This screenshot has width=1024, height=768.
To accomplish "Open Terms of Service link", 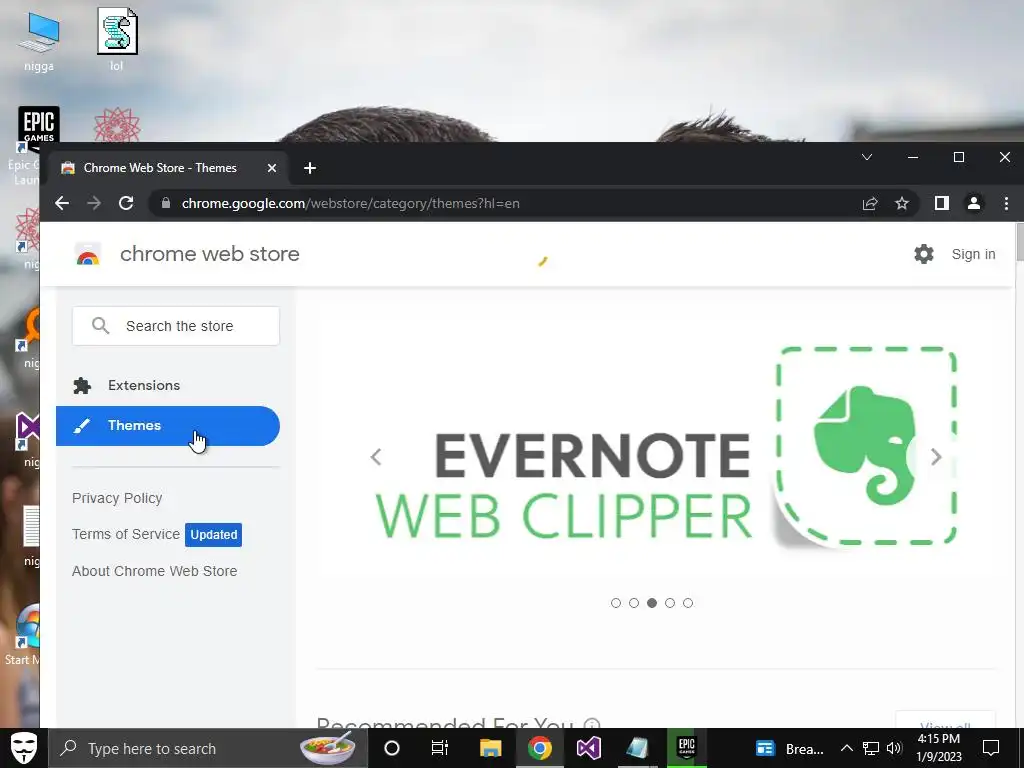I will (x=125, y=534).
